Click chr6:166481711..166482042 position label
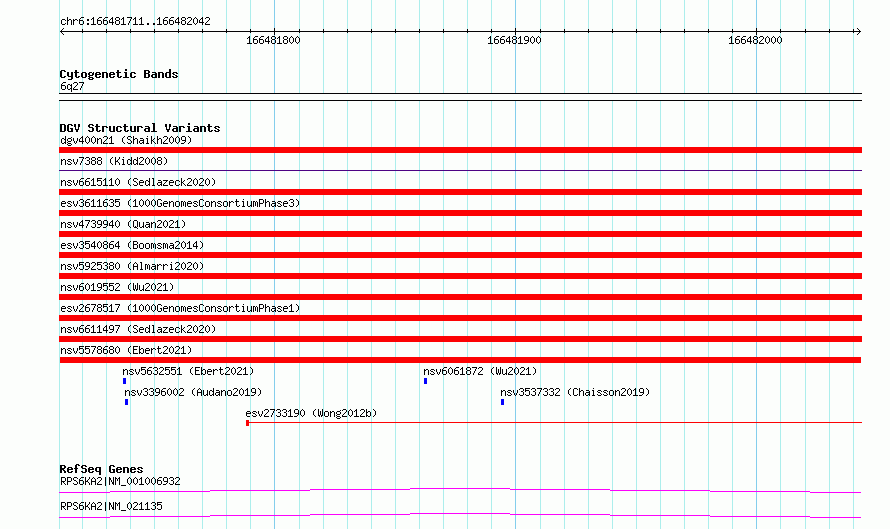 coord(135,21)
